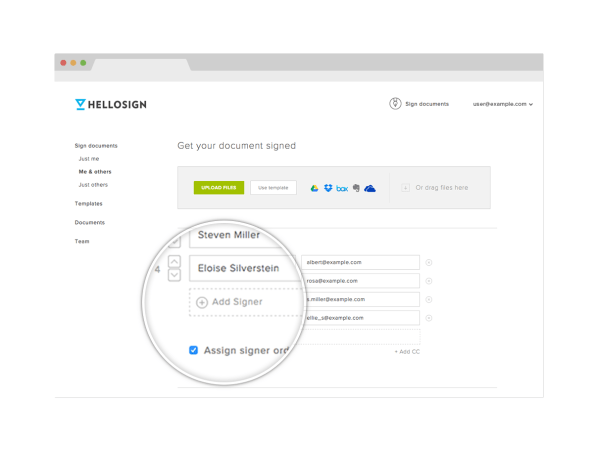Click the HelloSign logo
596x450 pixels.
pos(111,105)
